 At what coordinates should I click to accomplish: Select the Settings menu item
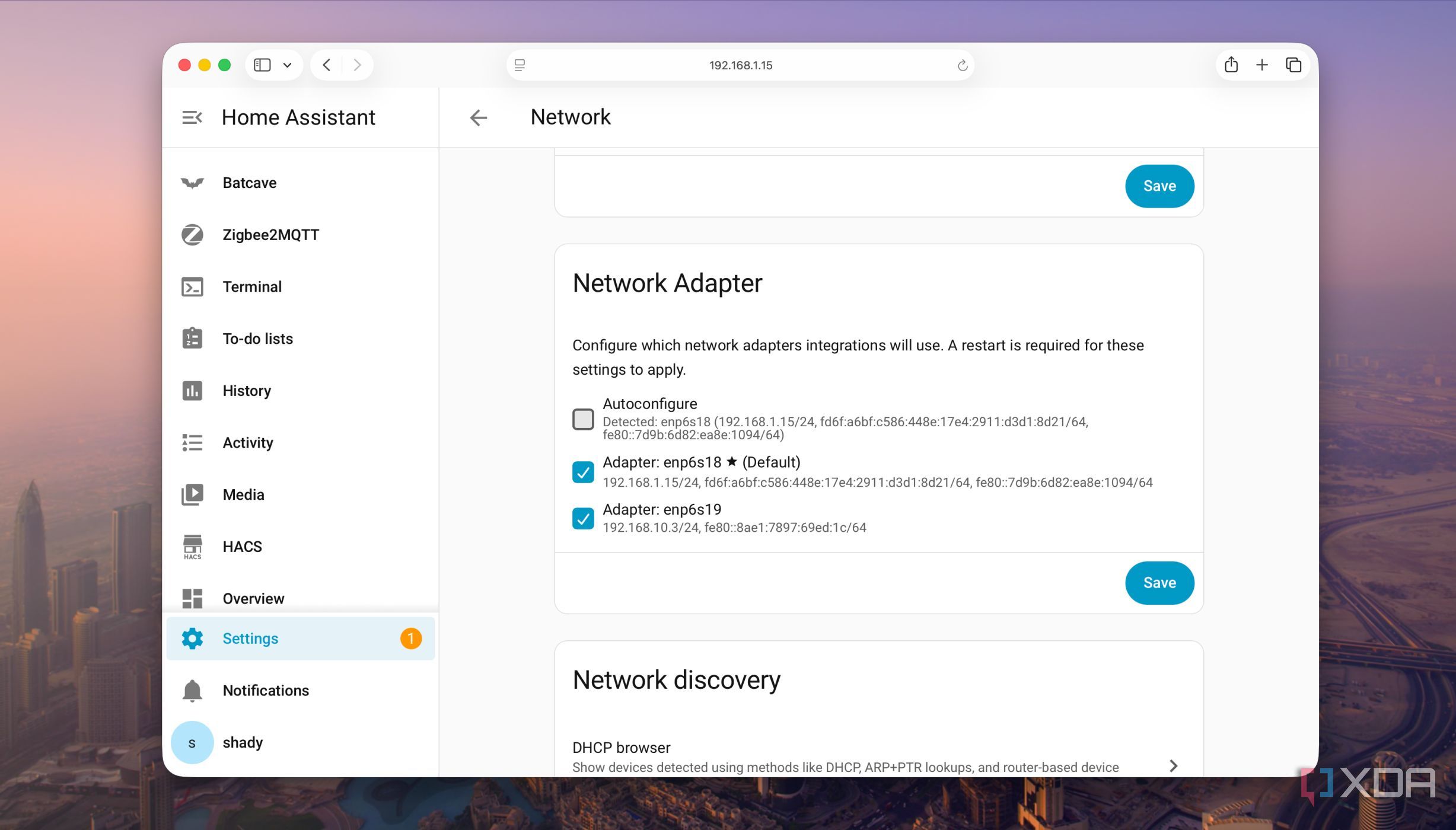(301, 639)
